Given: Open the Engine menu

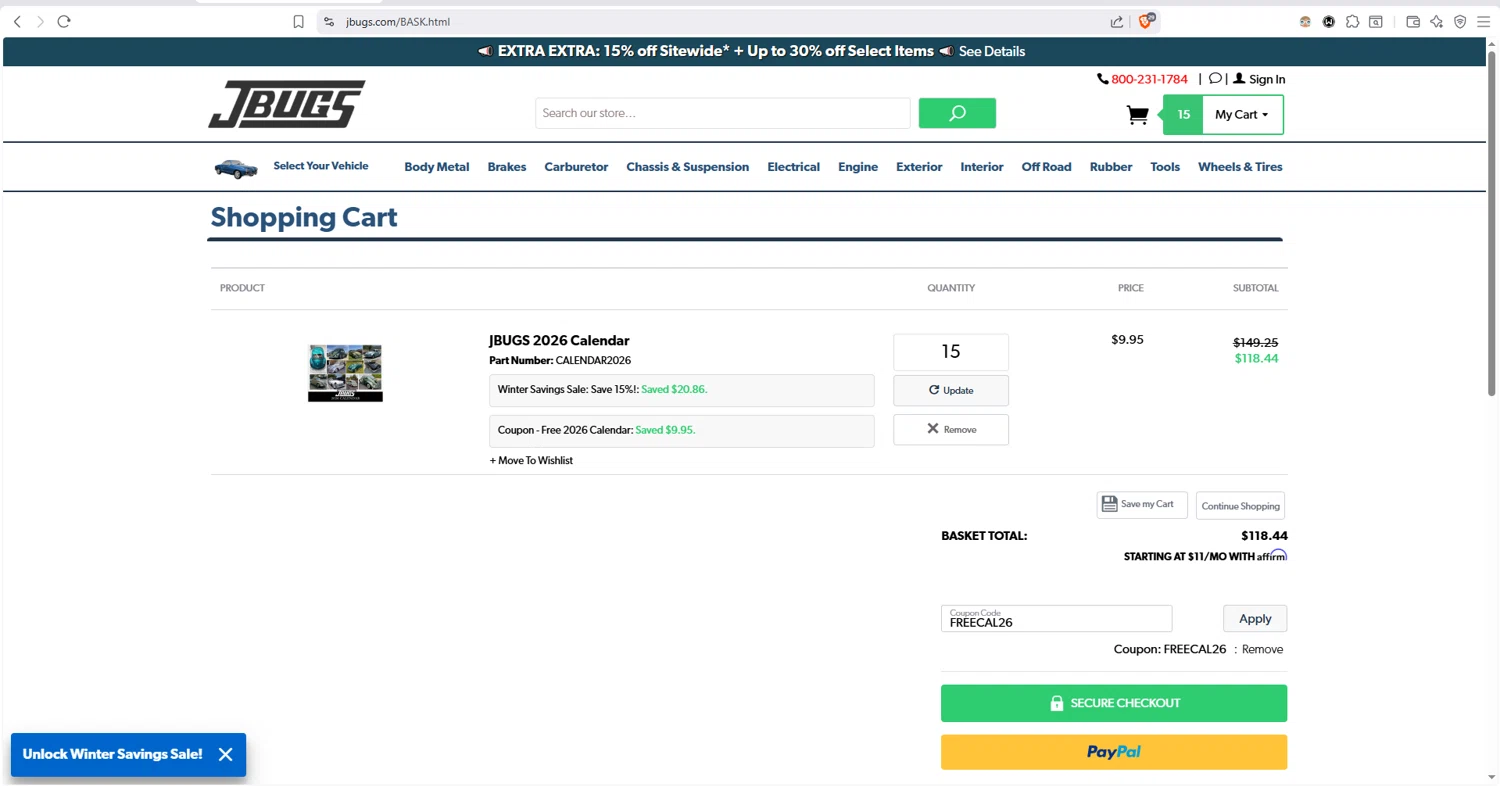Looking at the screenshot, I should [x=858, y=167].
